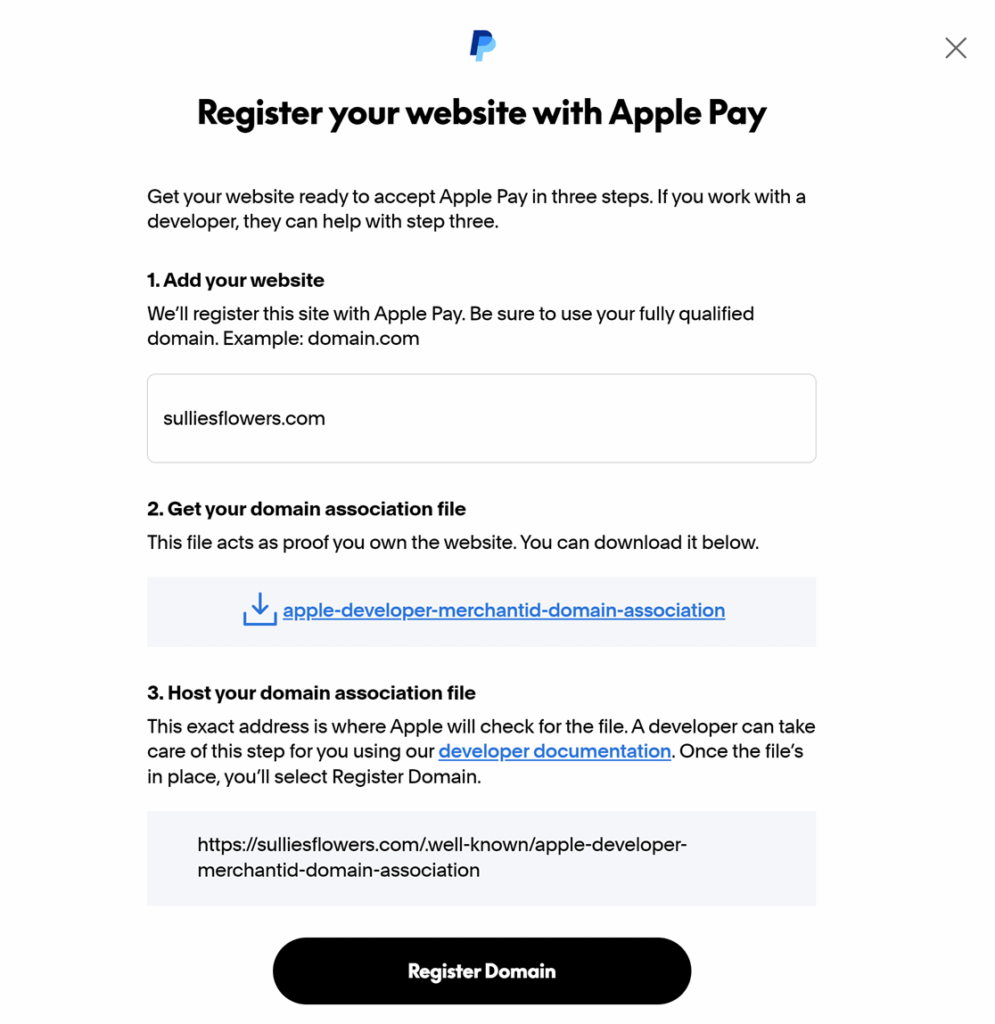Click inside the fully qualified domain text box
The height and width of the screenshot is (1024, 995).
482,418
